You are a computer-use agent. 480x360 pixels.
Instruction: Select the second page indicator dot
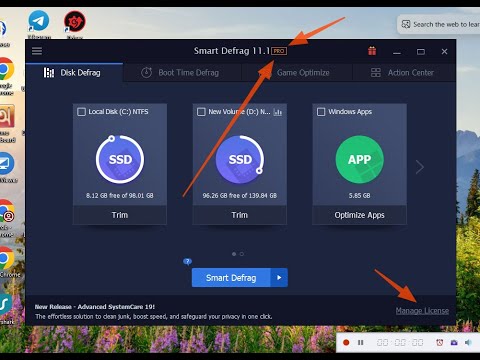click(x=242, y=254)
